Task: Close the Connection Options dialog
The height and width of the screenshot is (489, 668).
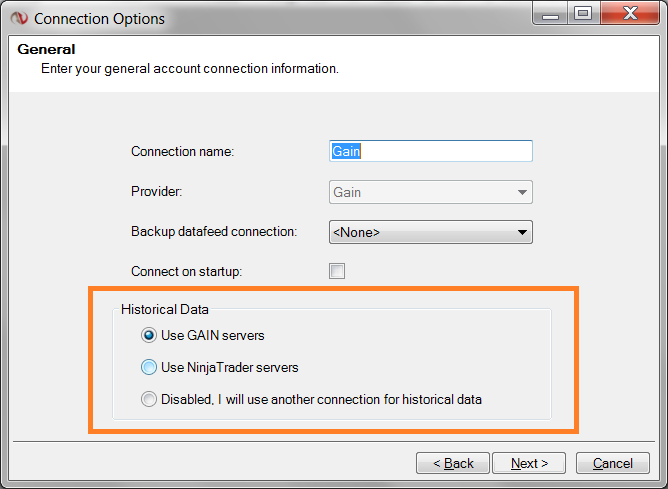Action: point(628,14)
